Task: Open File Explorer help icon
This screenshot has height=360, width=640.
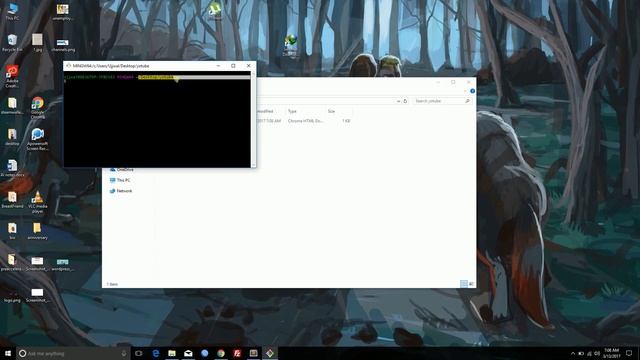Action: (x=472, y=91)
